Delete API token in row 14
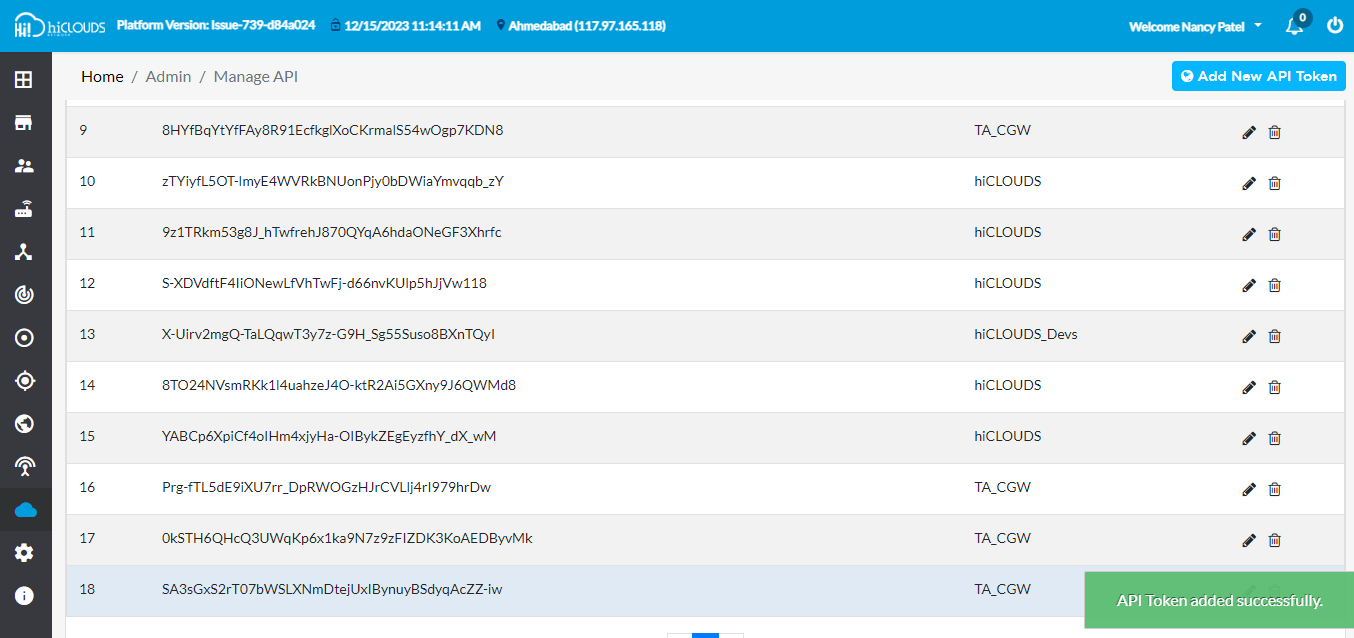Screen dimensions: 1354x638 click(1274, 387)
